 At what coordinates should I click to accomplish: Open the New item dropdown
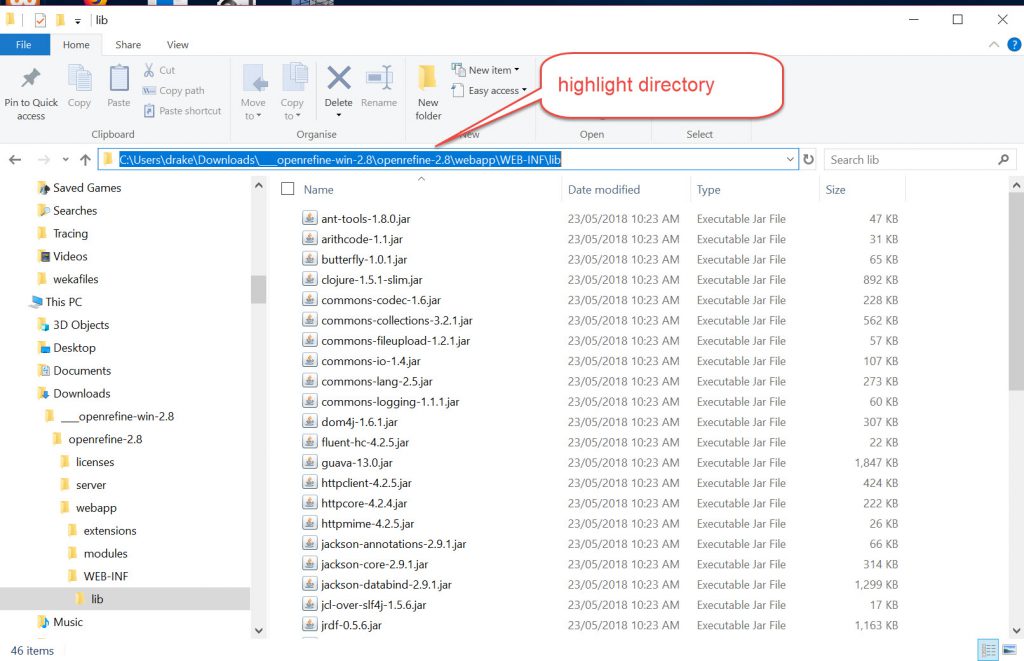pyautogui.click(x=486, y=70)
